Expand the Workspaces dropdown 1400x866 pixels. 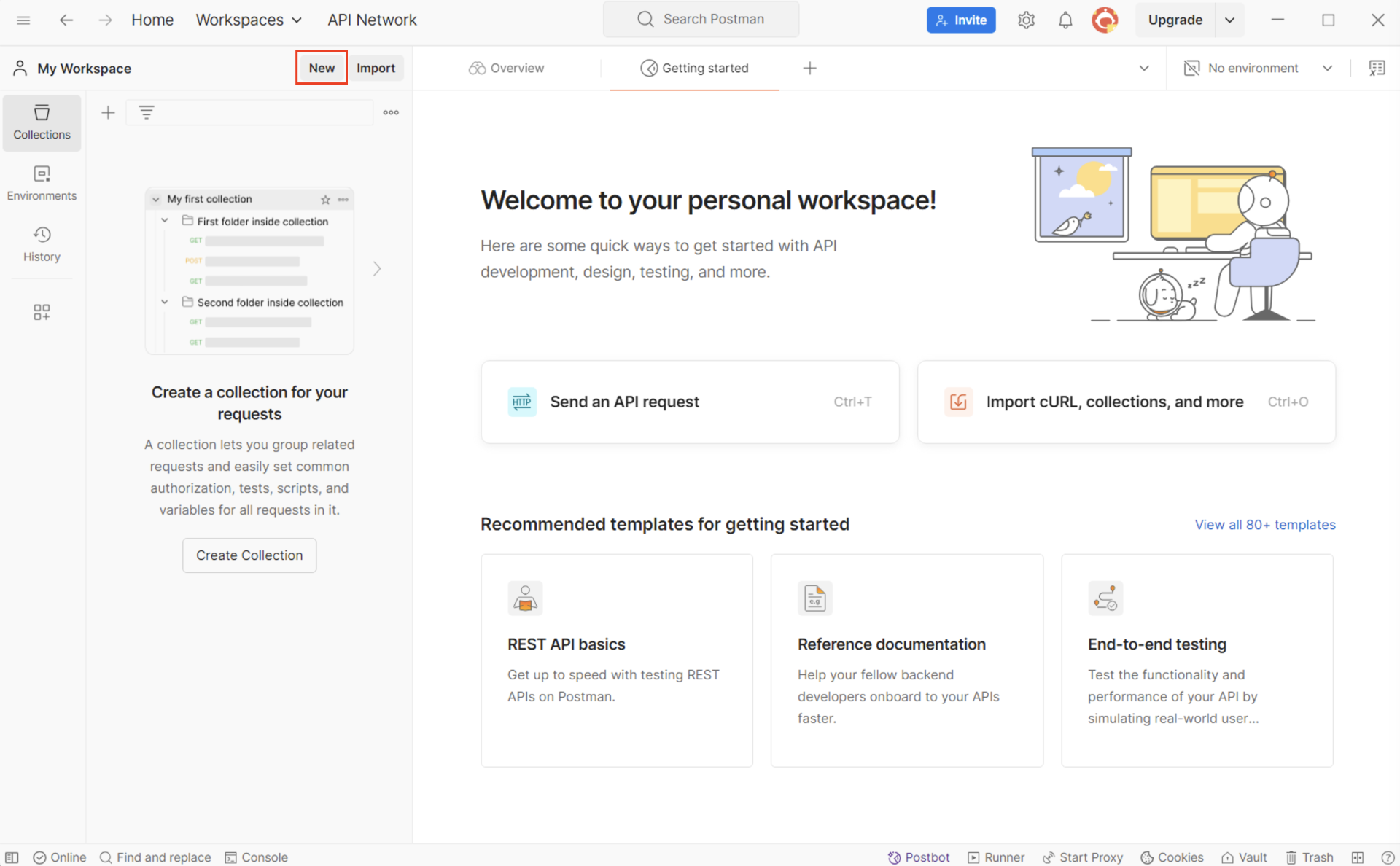249,20
